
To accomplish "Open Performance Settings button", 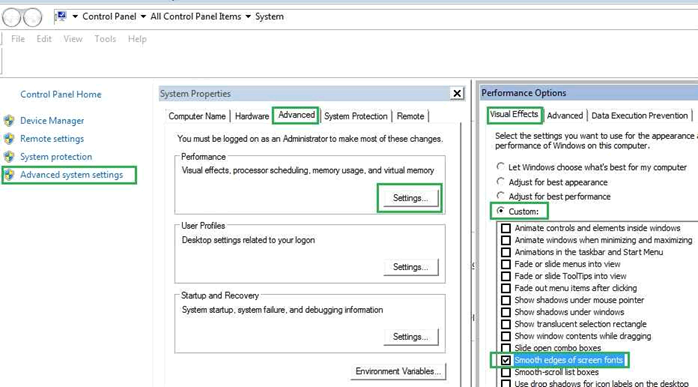I will 410,198.
